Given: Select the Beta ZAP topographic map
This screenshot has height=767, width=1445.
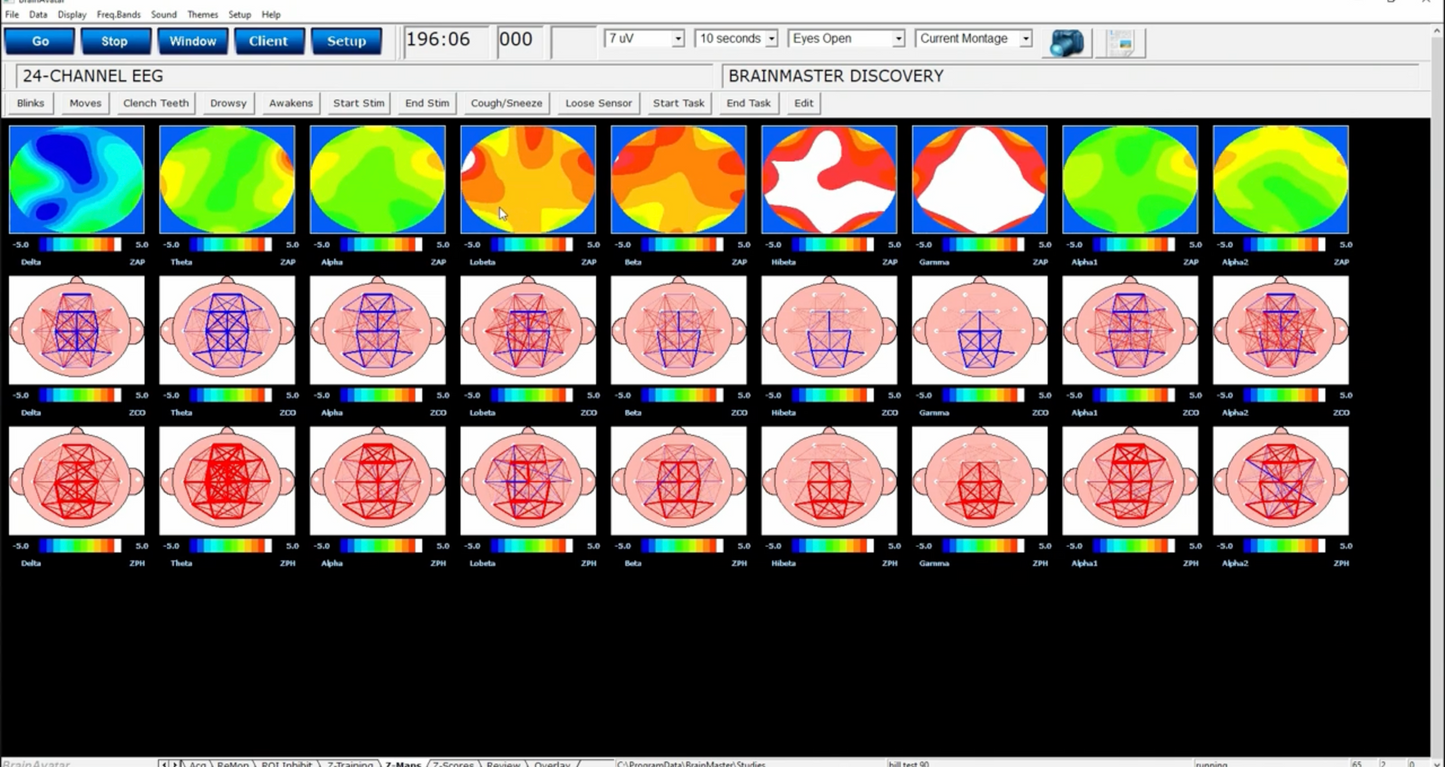Looking at the screenshot, I should pos(679,180).
